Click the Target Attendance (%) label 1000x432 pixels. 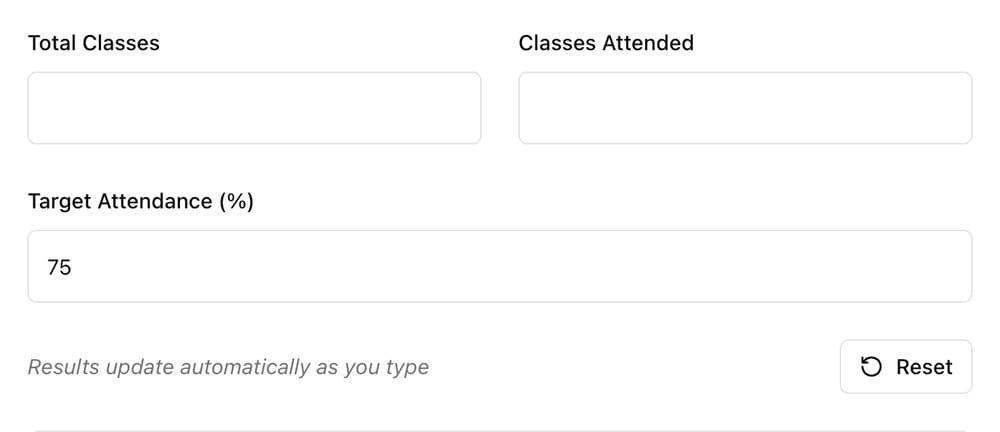[x=141, y=202]
